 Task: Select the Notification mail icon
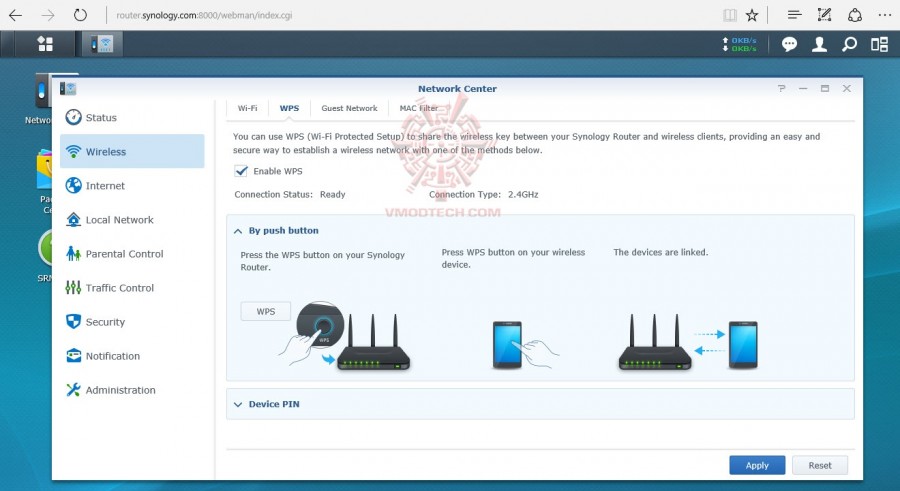(73, 355)
